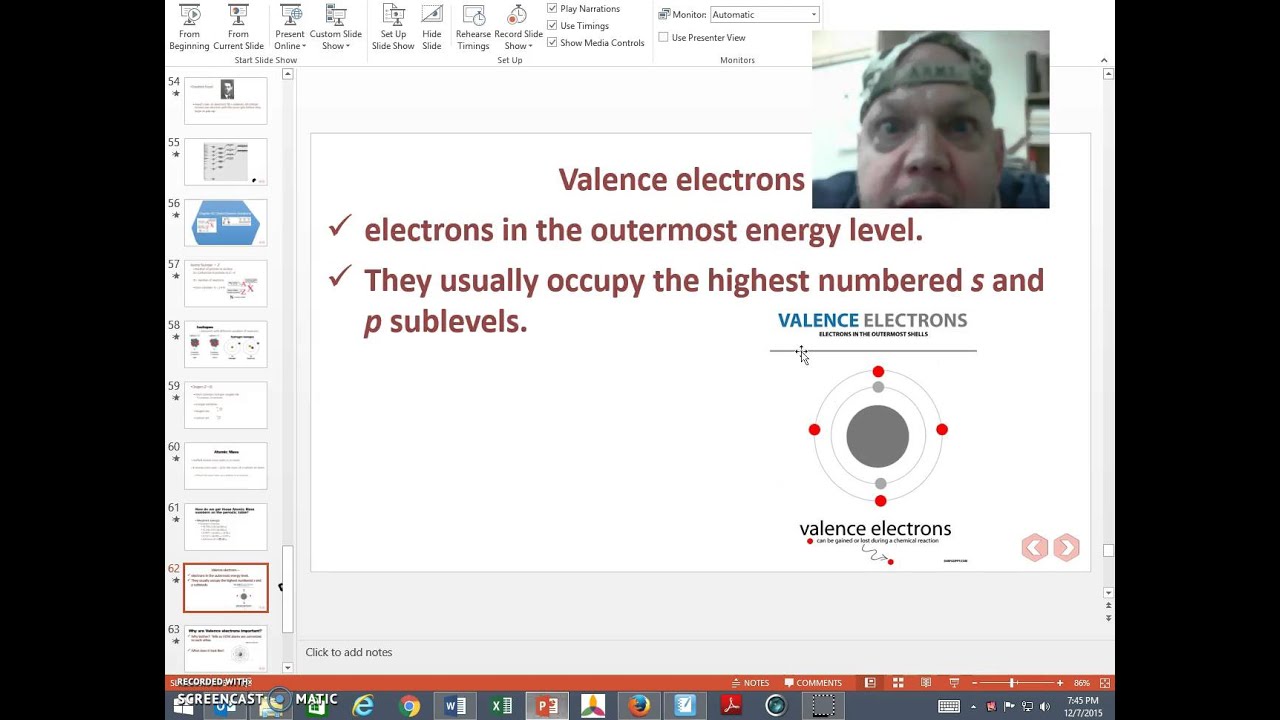The height and width of the screenshot is (720, 1280).
Task: Uncheck Use Timings checkbox
Action: pyautogui.click(x=552, y=26)
